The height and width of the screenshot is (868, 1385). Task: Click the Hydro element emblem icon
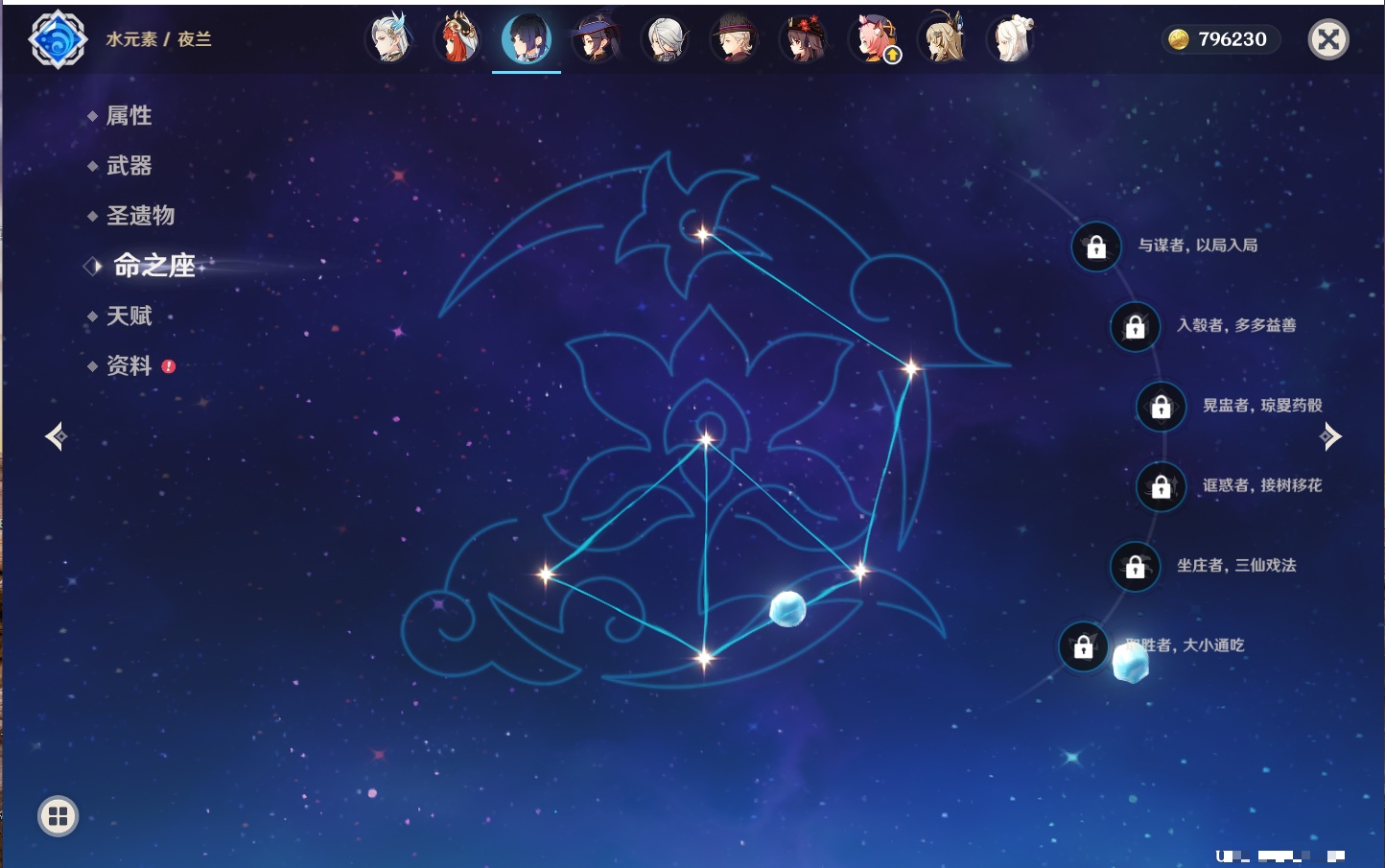pyautogui.click(x=58, y=39)
